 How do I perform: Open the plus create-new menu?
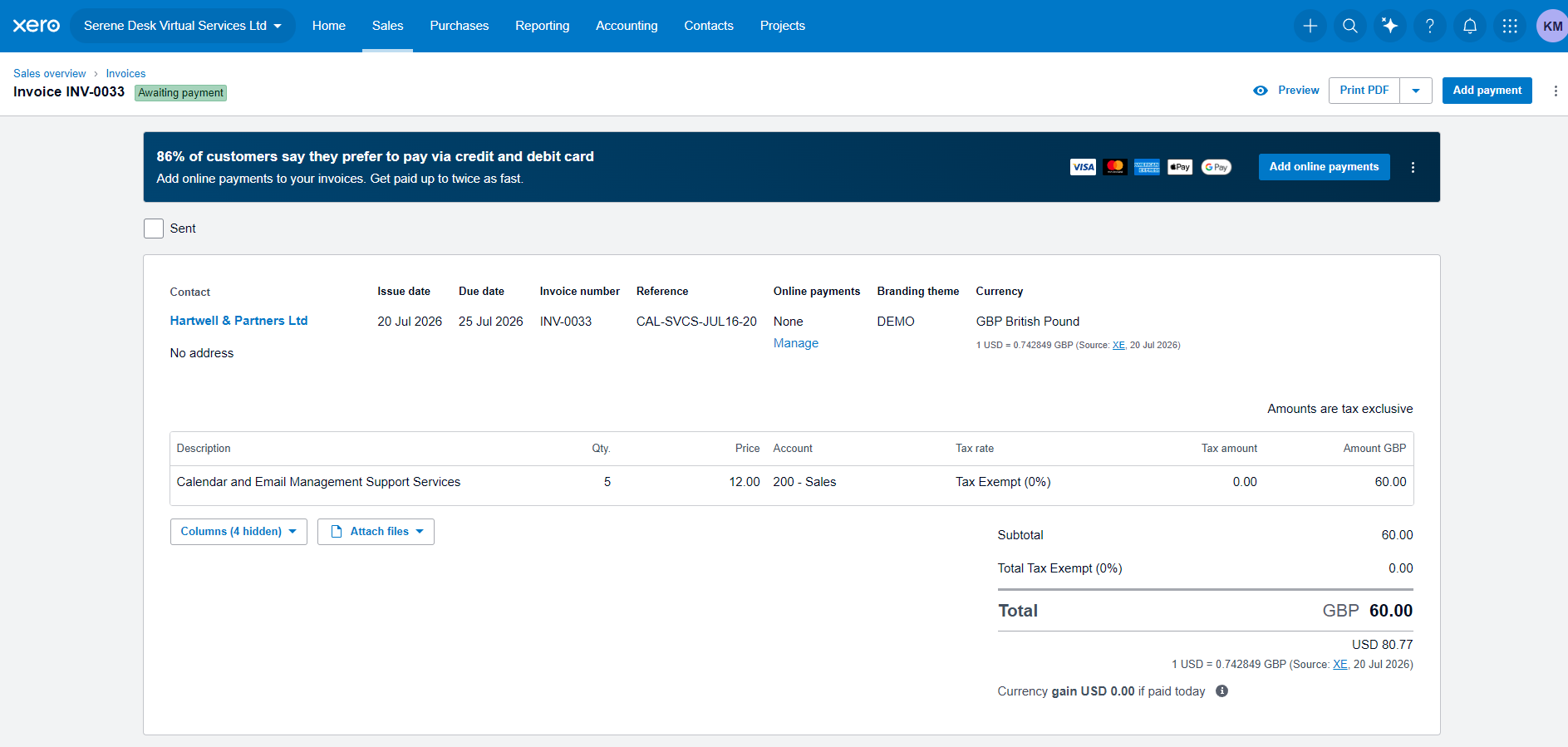1310,26
